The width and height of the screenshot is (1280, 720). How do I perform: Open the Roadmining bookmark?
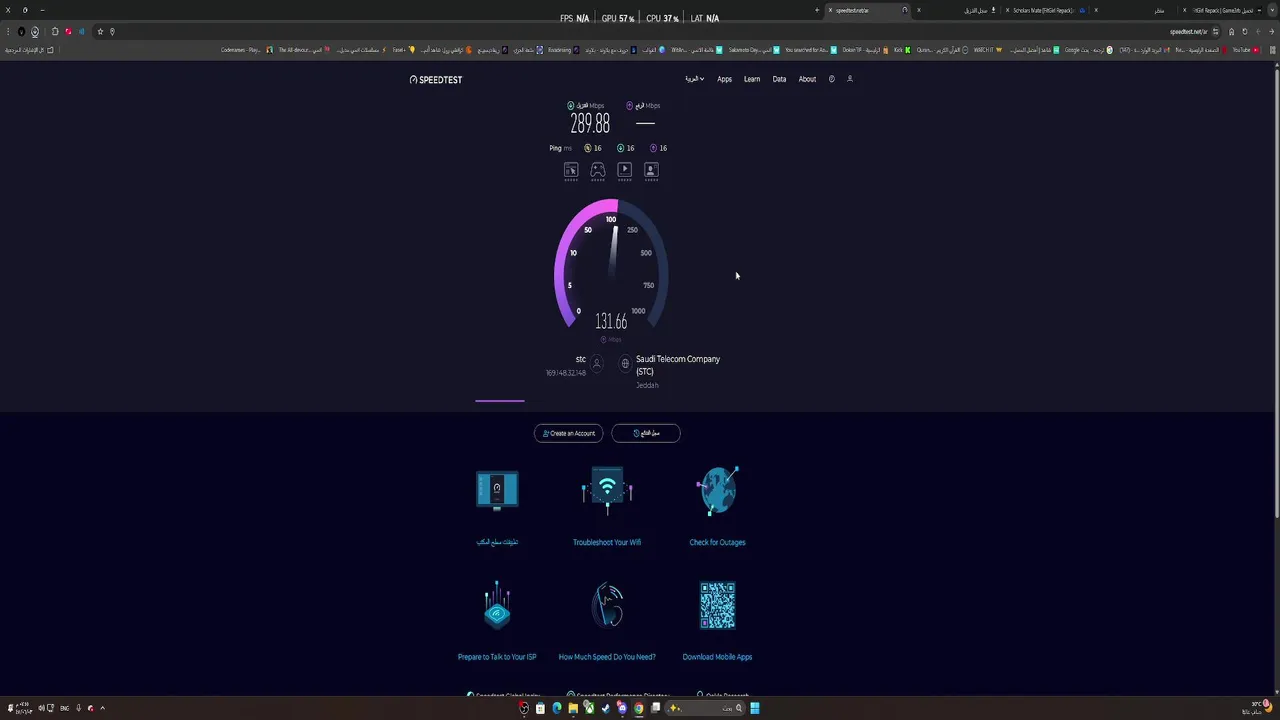tap(564, 49)
